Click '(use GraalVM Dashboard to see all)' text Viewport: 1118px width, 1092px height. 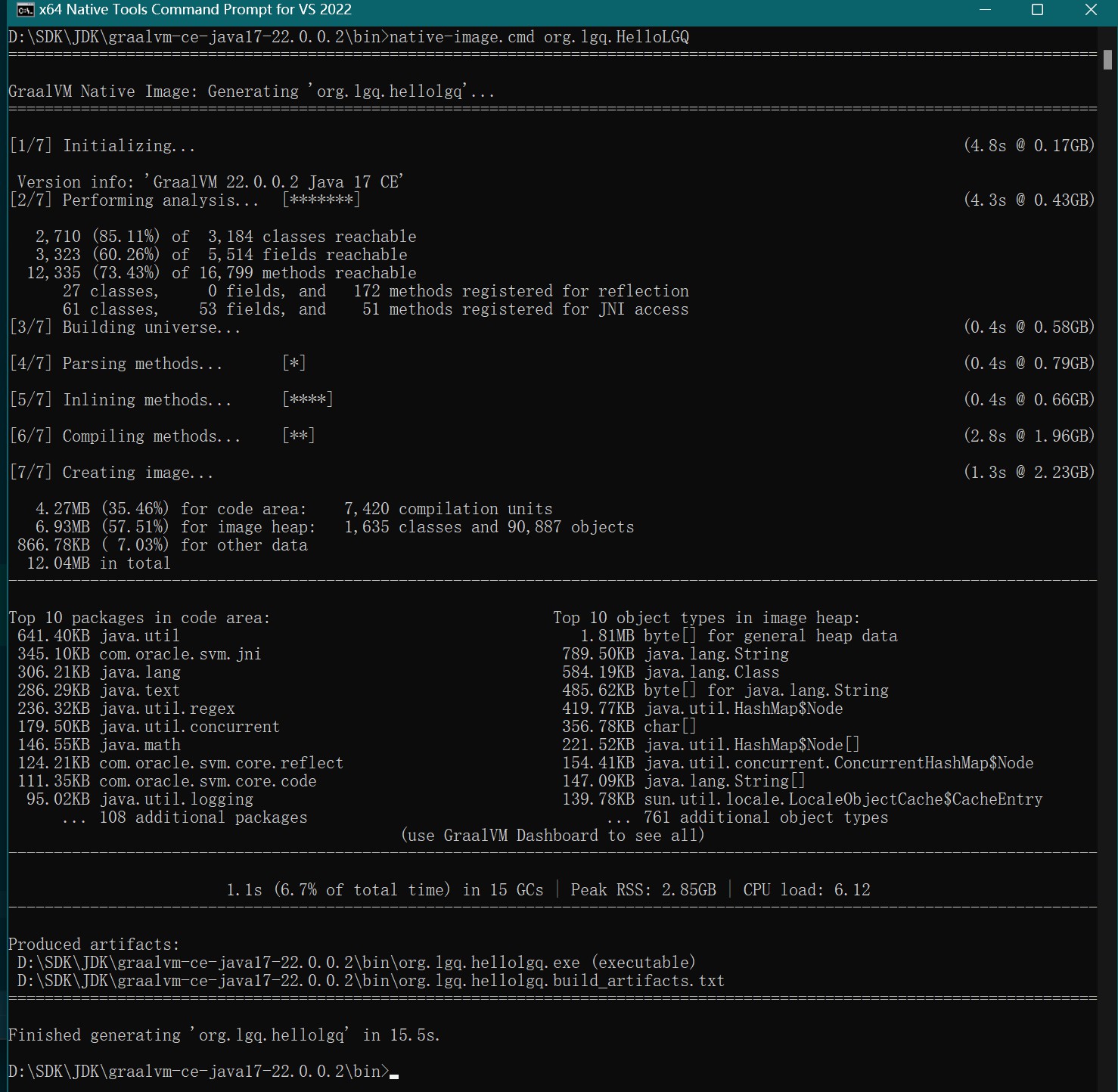(x=553, y=836)
